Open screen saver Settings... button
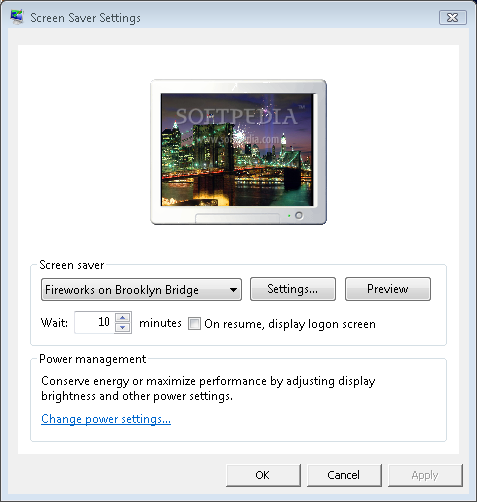Viewport: 477px width, 502px height. [293, 289]
